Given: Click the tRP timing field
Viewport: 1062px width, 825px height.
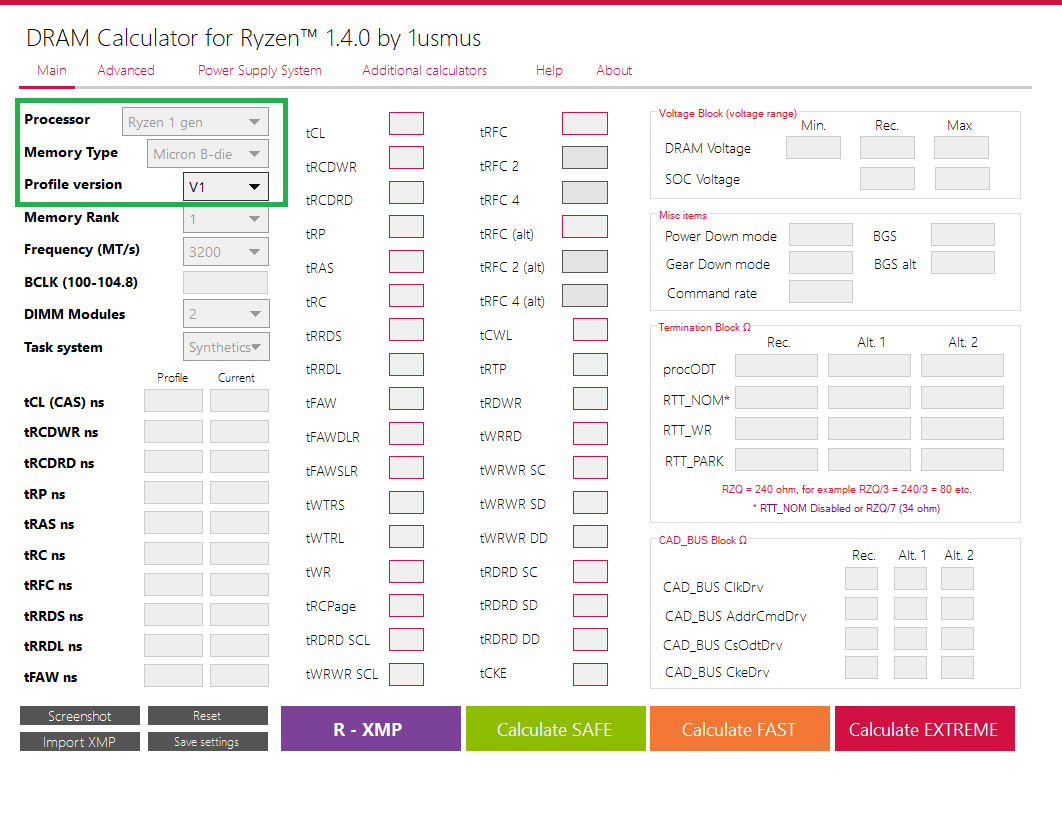Looking at the screenshot, I should pos(406,227).
